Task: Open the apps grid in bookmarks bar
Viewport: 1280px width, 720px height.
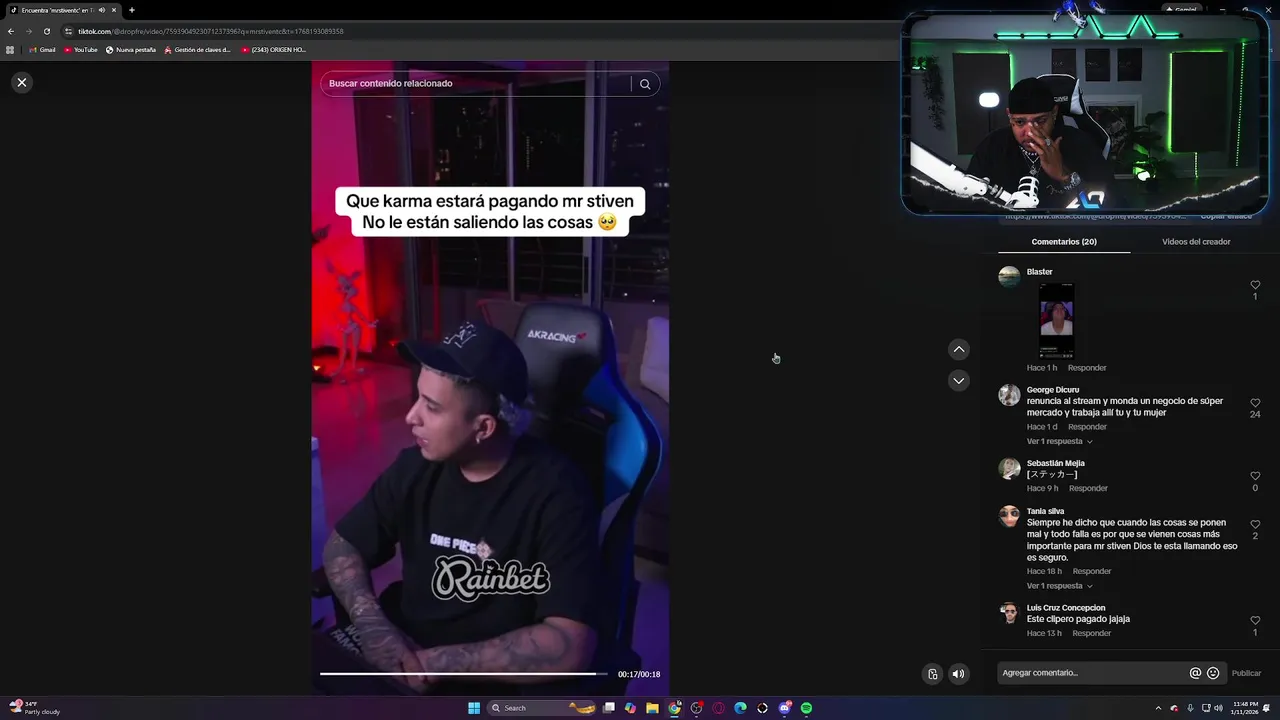Action: [10, 49]
